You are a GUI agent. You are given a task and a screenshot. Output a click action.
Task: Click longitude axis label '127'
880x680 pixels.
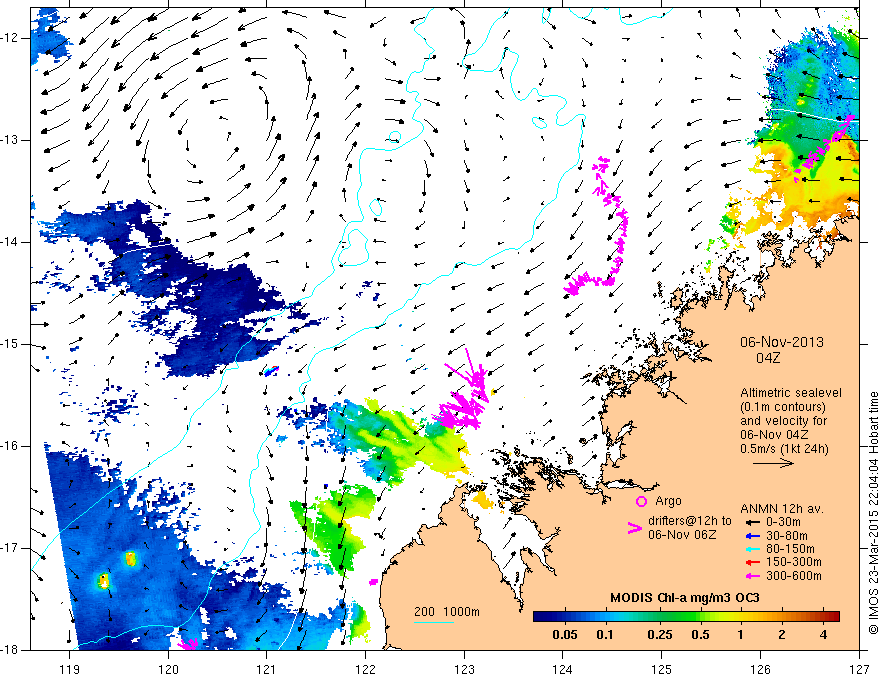click(x=859, y=669)
